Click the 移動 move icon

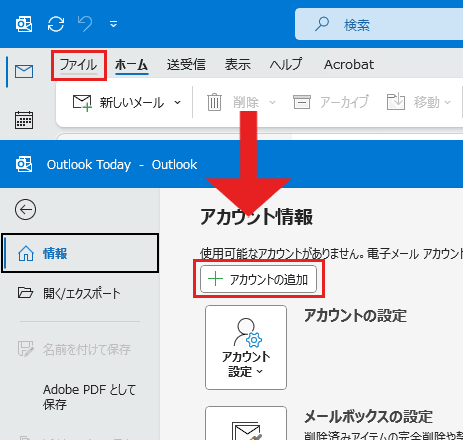tap(396, 102)
